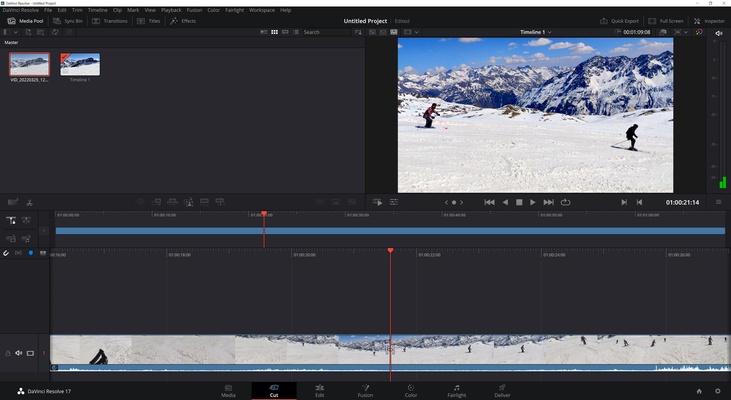Screen dimensions: 731x400
Task: Open the Timeline 1 viewer dropdown
Action: click(x=536, y=32)
